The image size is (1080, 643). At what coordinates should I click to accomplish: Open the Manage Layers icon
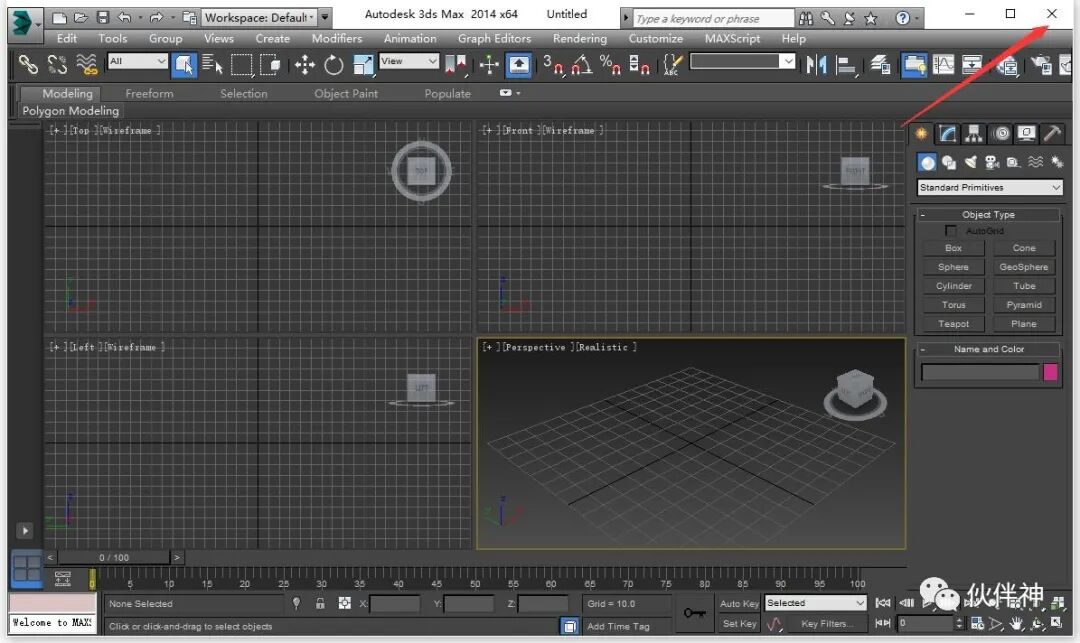tap(880, 65)
